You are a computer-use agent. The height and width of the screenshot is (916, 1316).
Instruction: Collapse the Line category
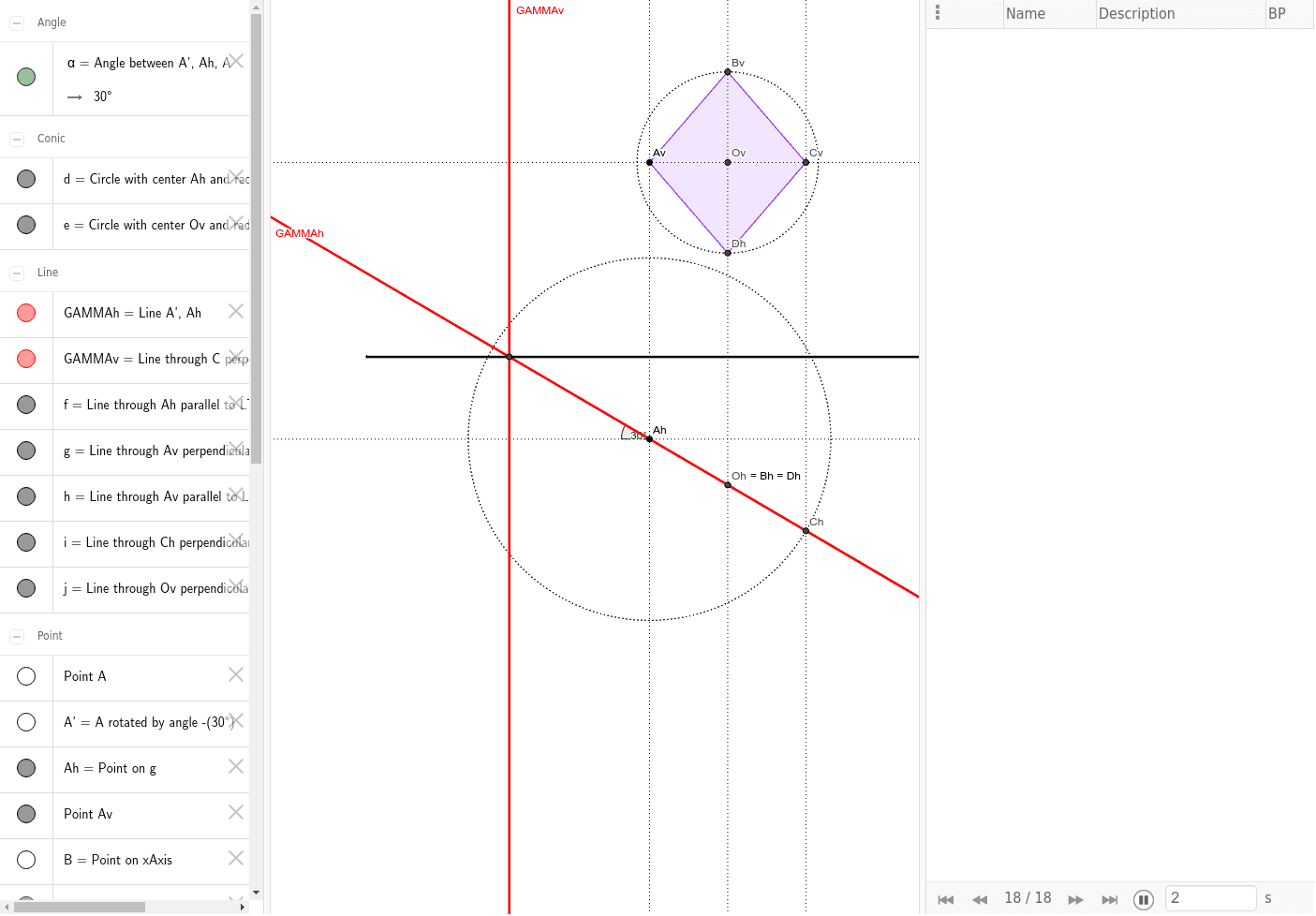tap(17, 273)
